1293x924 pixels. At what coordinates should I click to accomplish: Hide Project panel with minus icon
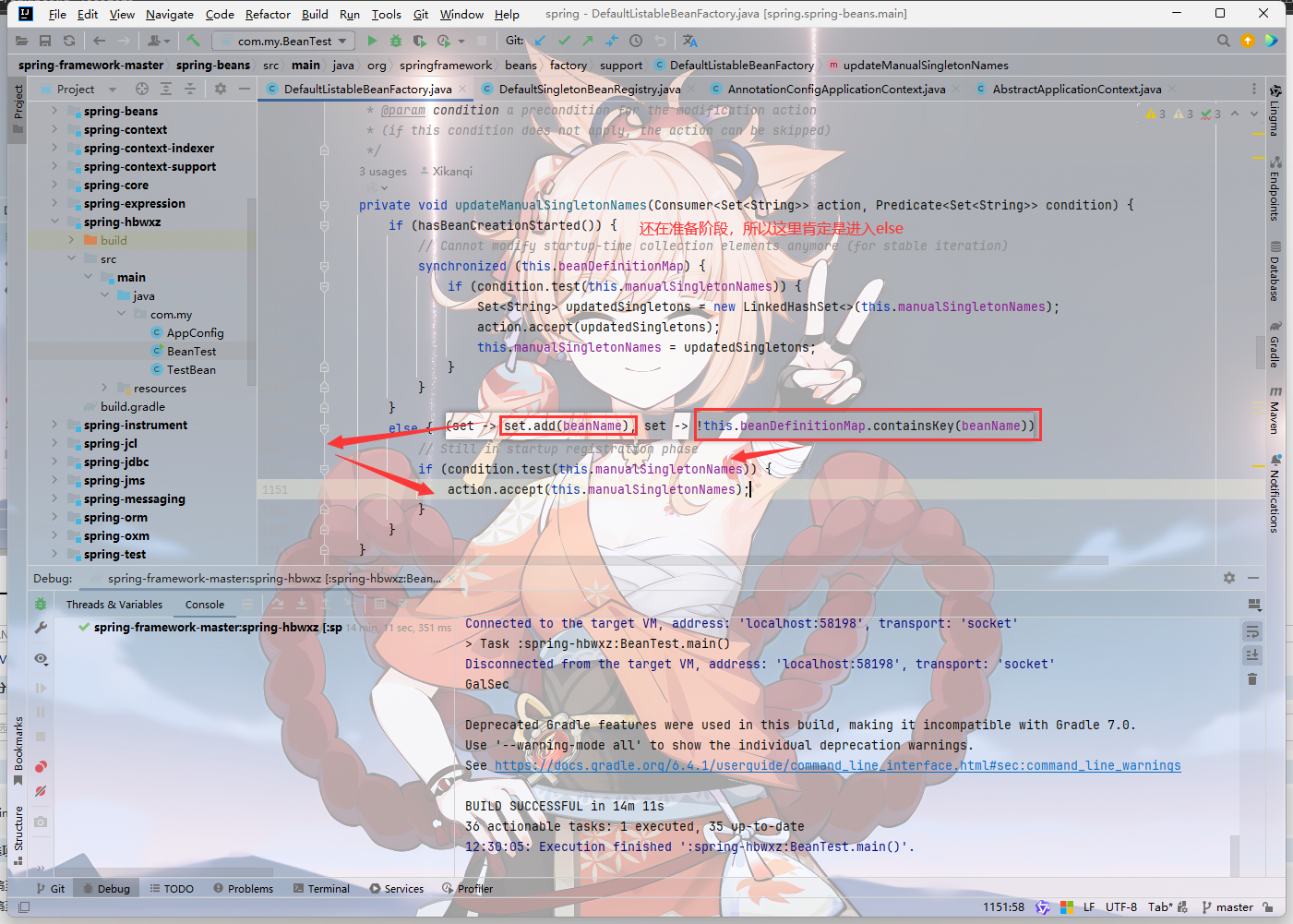[245, 89]
